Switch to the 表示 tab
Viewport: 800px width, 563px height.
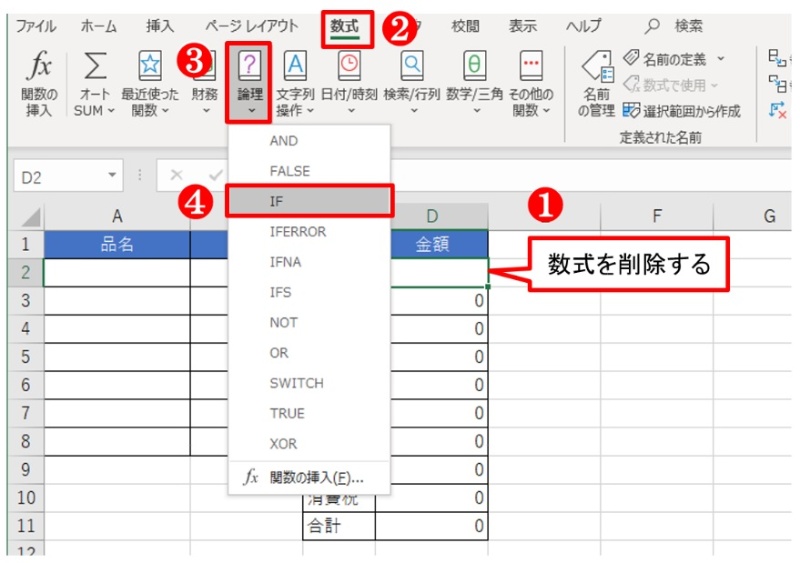[522, 26]
